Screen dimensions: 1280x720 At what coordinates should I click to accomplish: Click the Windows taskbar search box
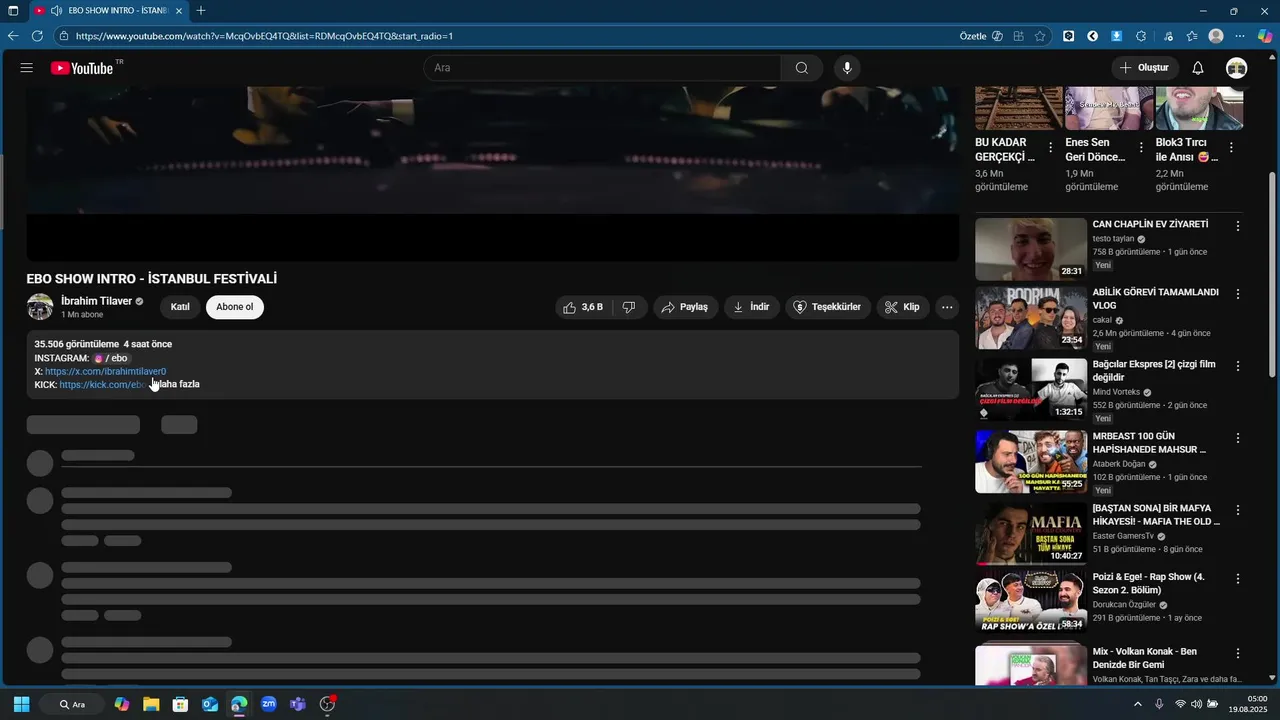(72, 704)
